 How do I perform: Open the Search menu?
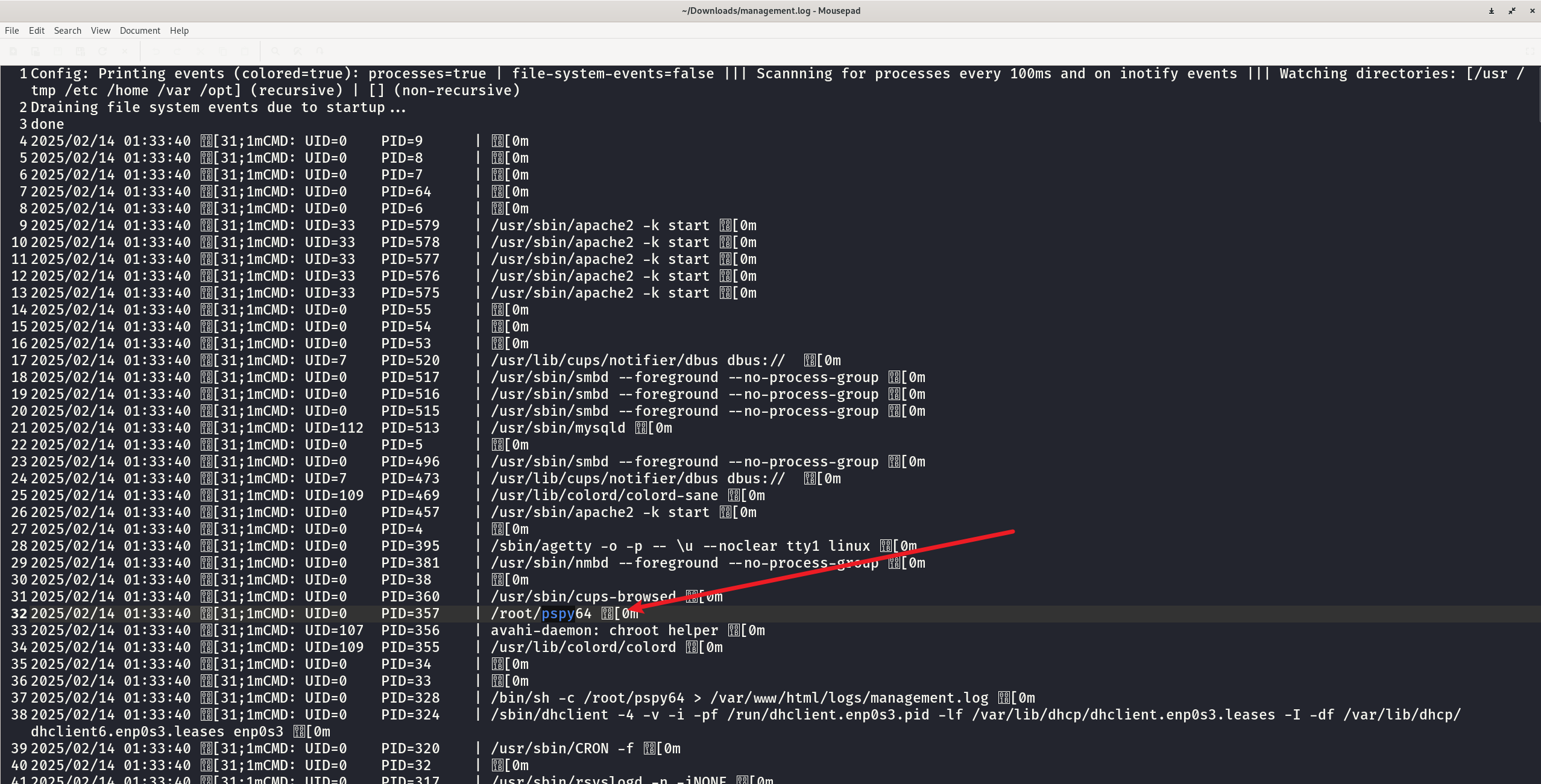pos(68,31)
